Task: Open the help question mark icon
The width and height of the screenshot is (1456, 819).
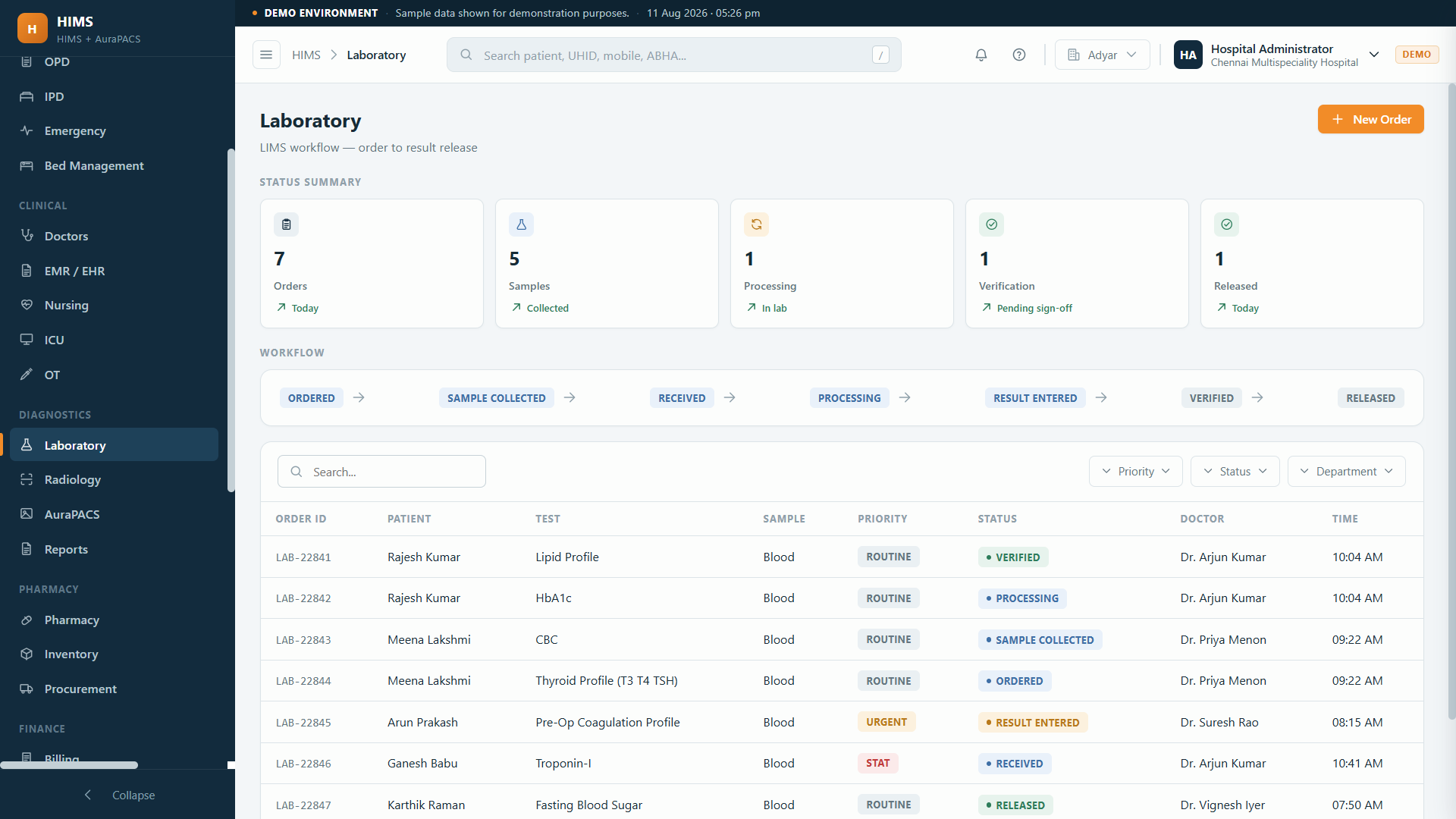Action: click(1019, 55)
